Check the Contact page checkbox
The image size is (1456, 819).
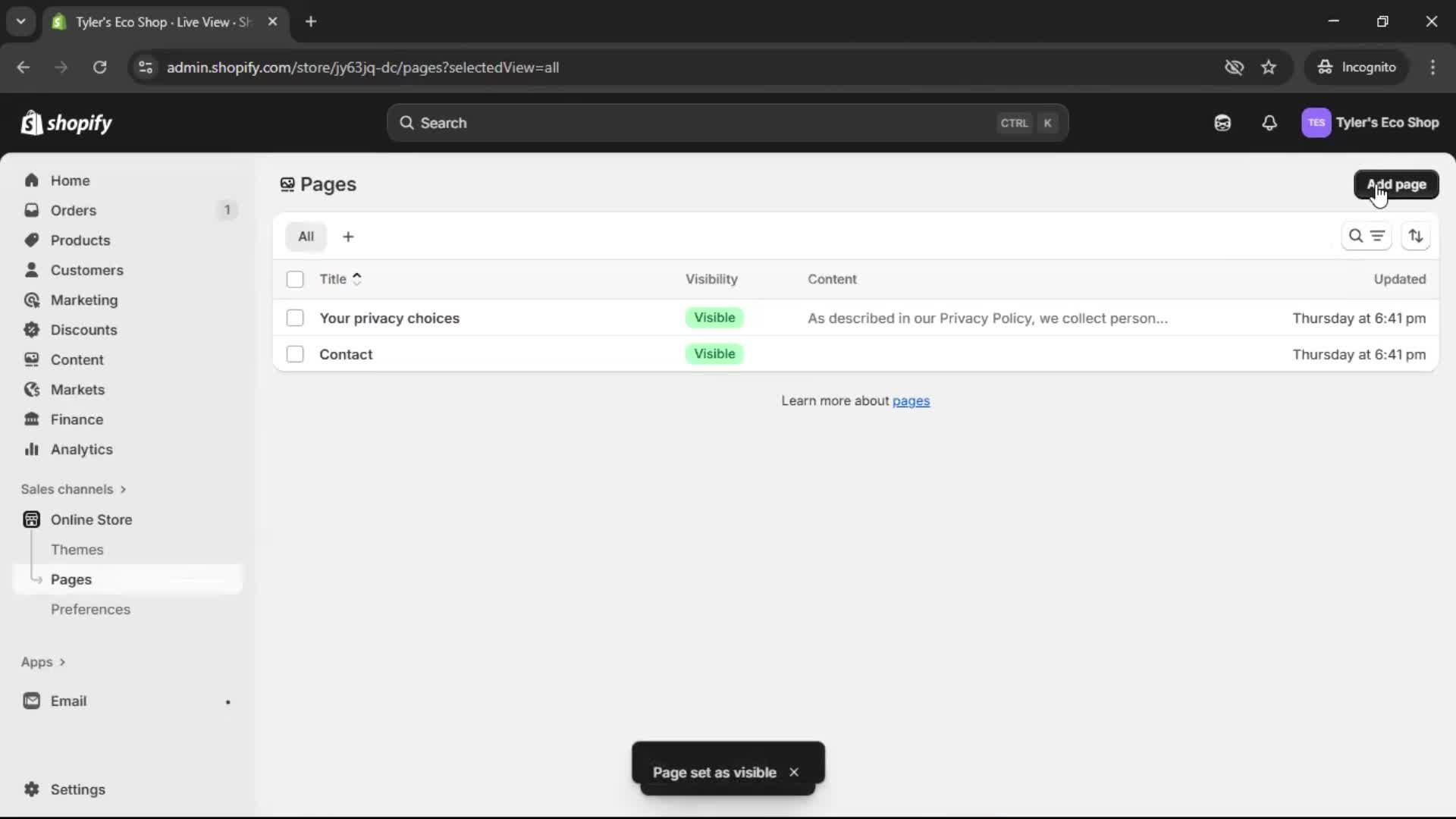coord(295,354)
